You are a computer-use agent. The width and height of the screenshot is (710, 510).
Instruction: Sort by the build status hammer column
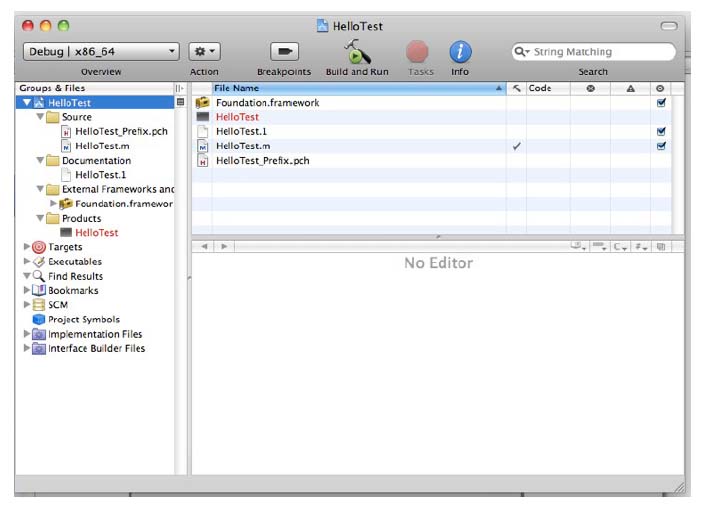click(516, 88)
